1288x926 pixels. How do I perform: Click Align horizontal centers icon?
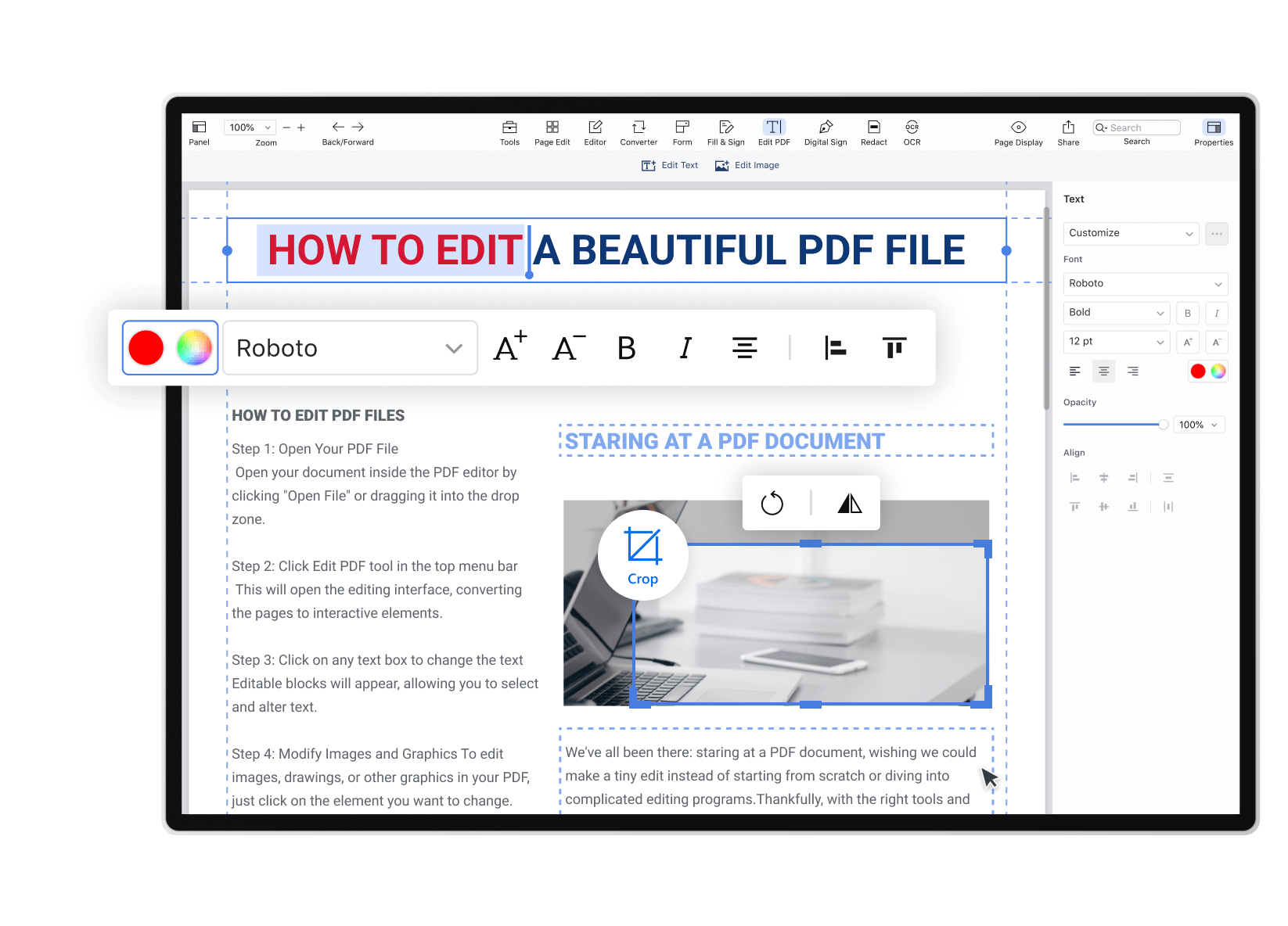(x=1104, y=478)
